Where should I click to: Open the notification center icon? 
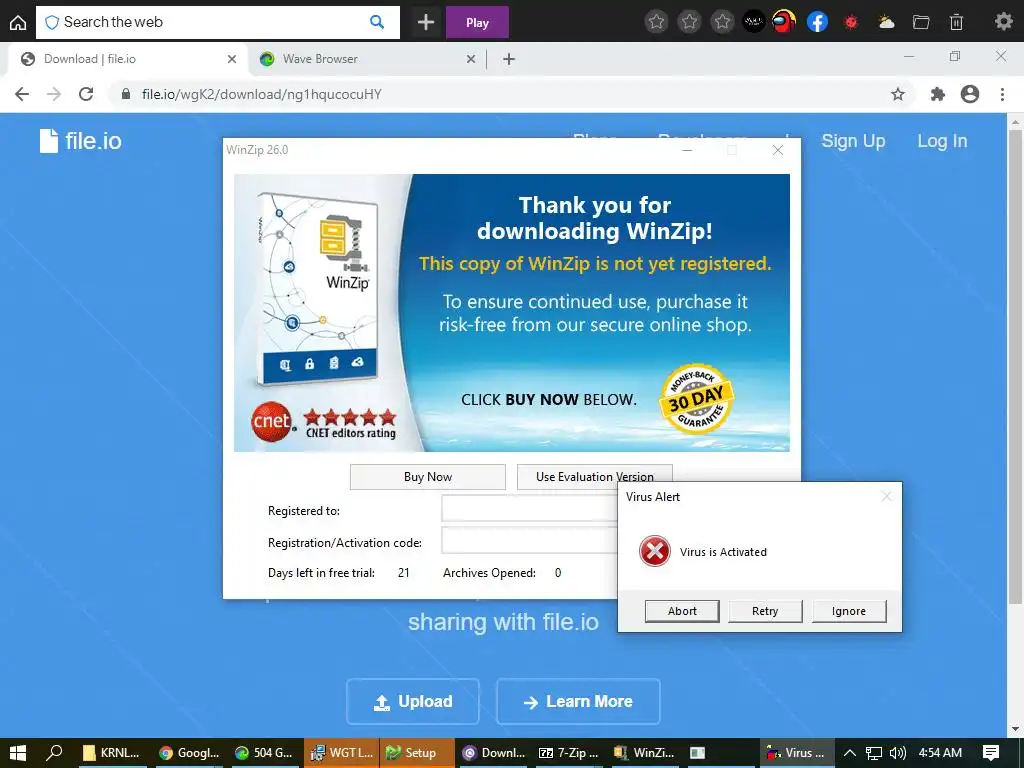pyautogui.click(x=991, y=753)
